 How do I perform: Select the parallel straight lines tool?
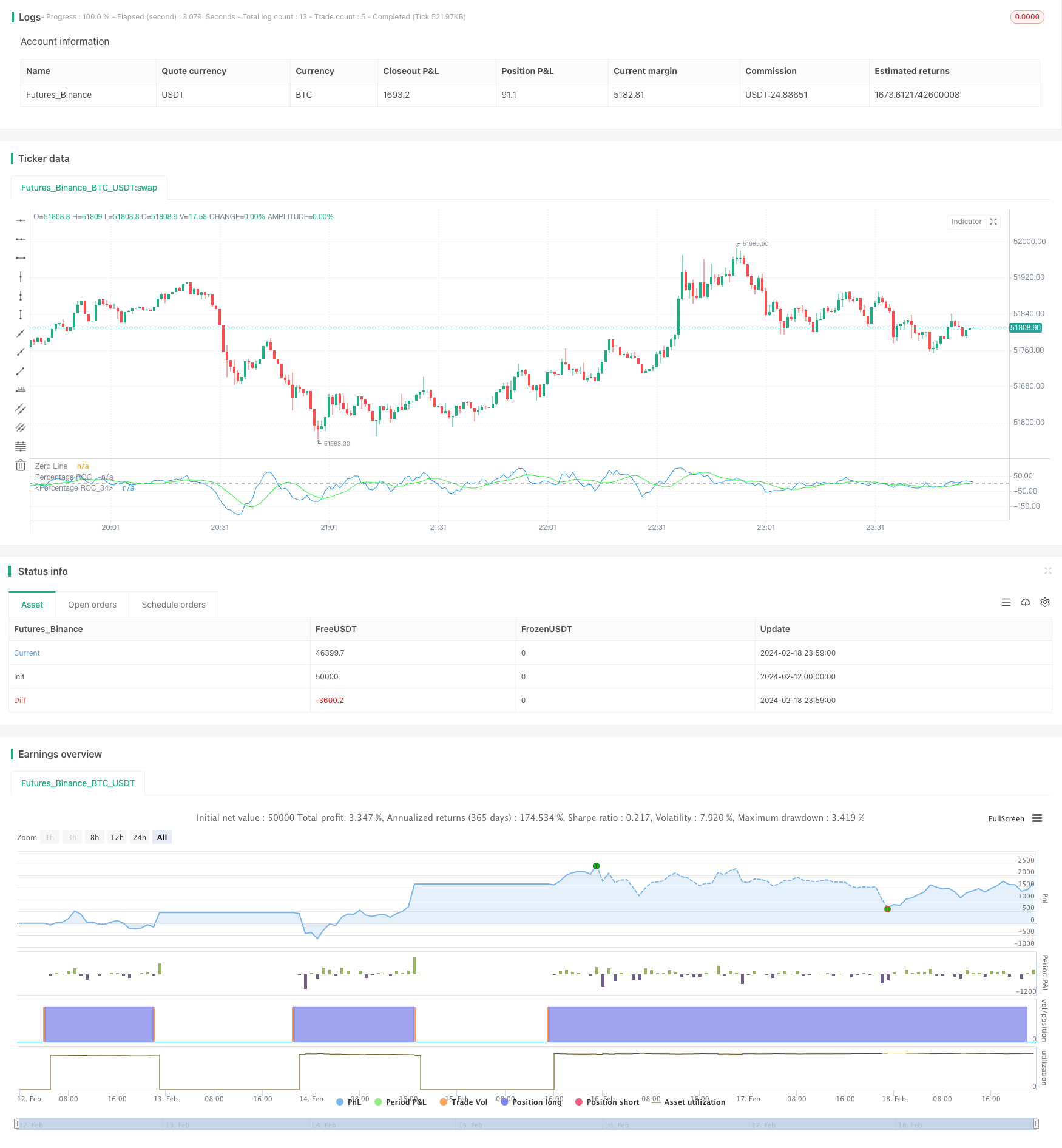coord(21,427)
